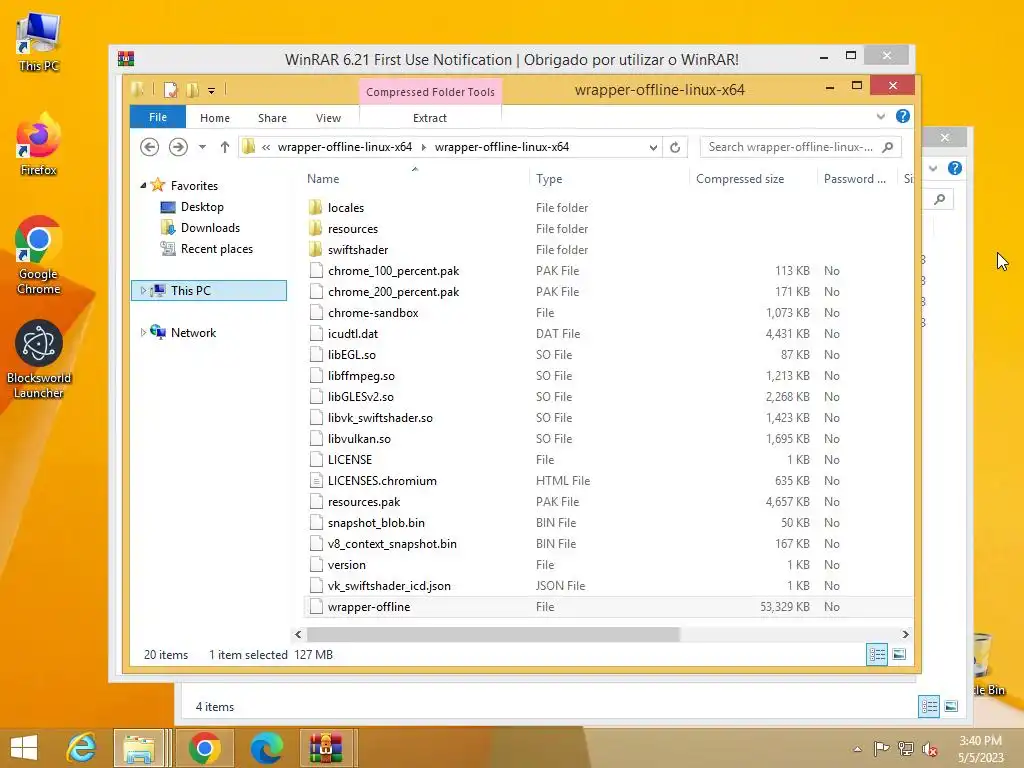The image size is (1024, 768).
Task: Expand This PC tree node
Action: [x=143, y=291]
